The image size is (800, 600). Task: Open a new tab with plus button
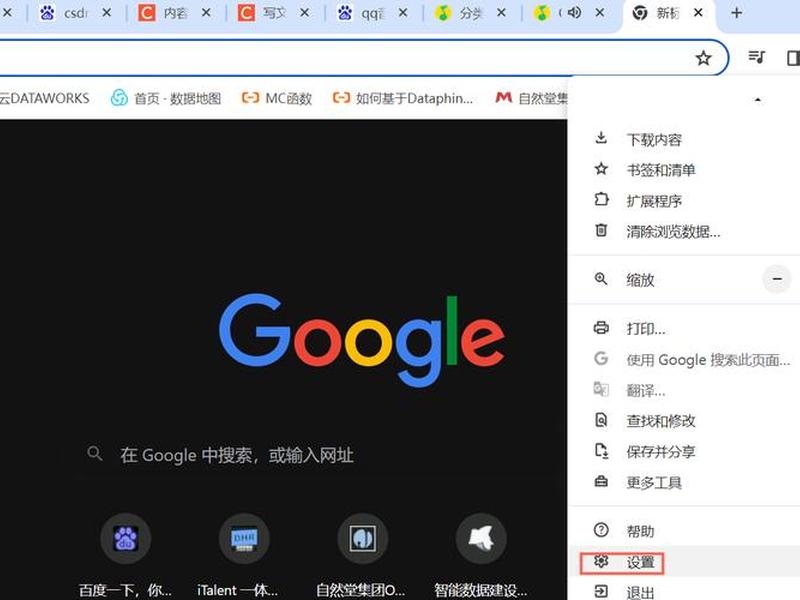(x=736, y=13)
